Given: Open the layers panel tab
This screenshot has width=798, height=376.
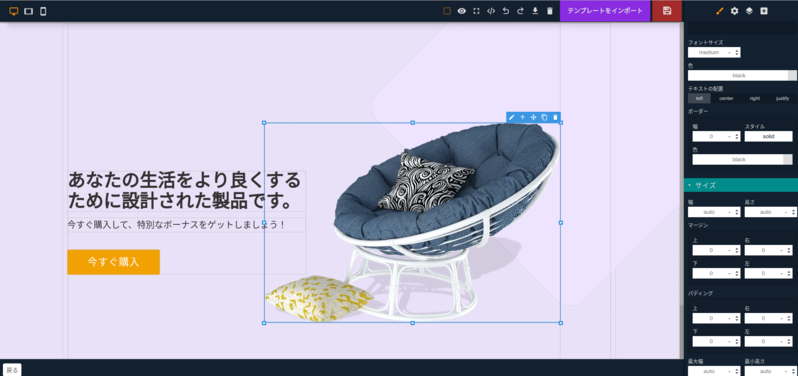Looking at the screenshot, I should [x=749, y=11].
